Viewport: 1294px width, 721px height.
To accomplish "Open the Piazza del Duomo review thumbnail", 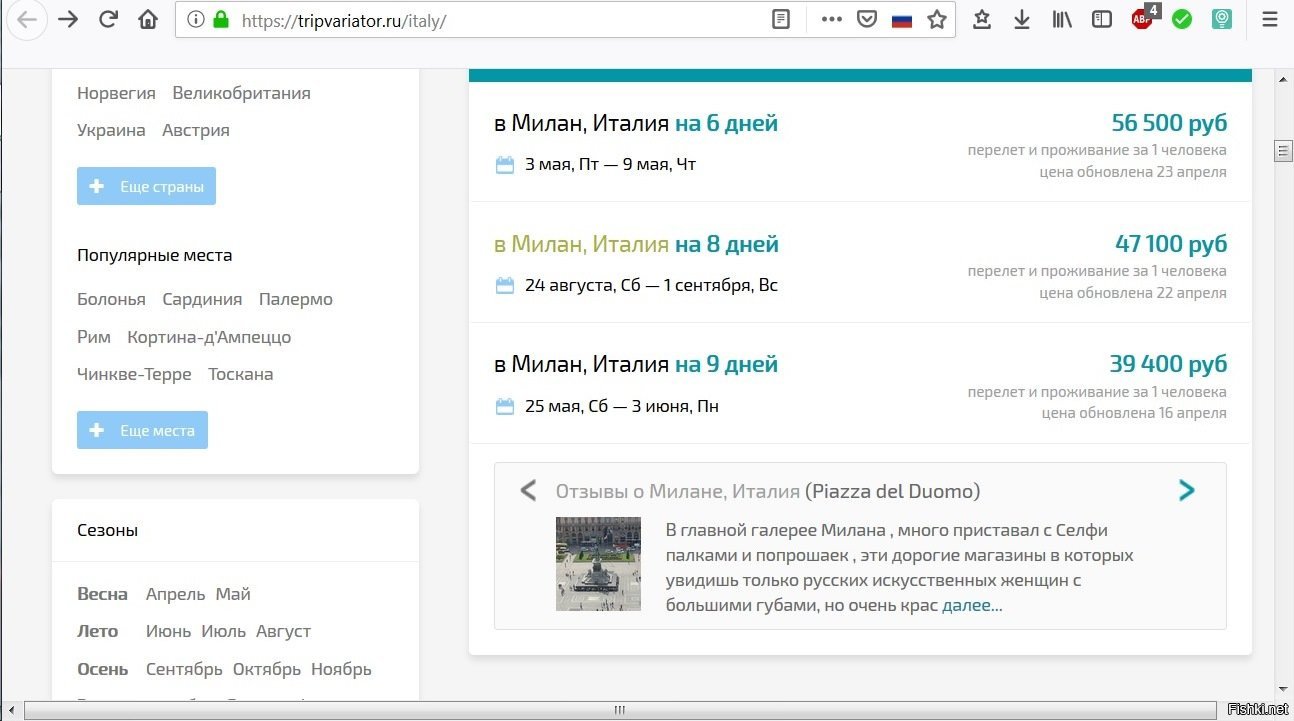I will coord(598,564).
